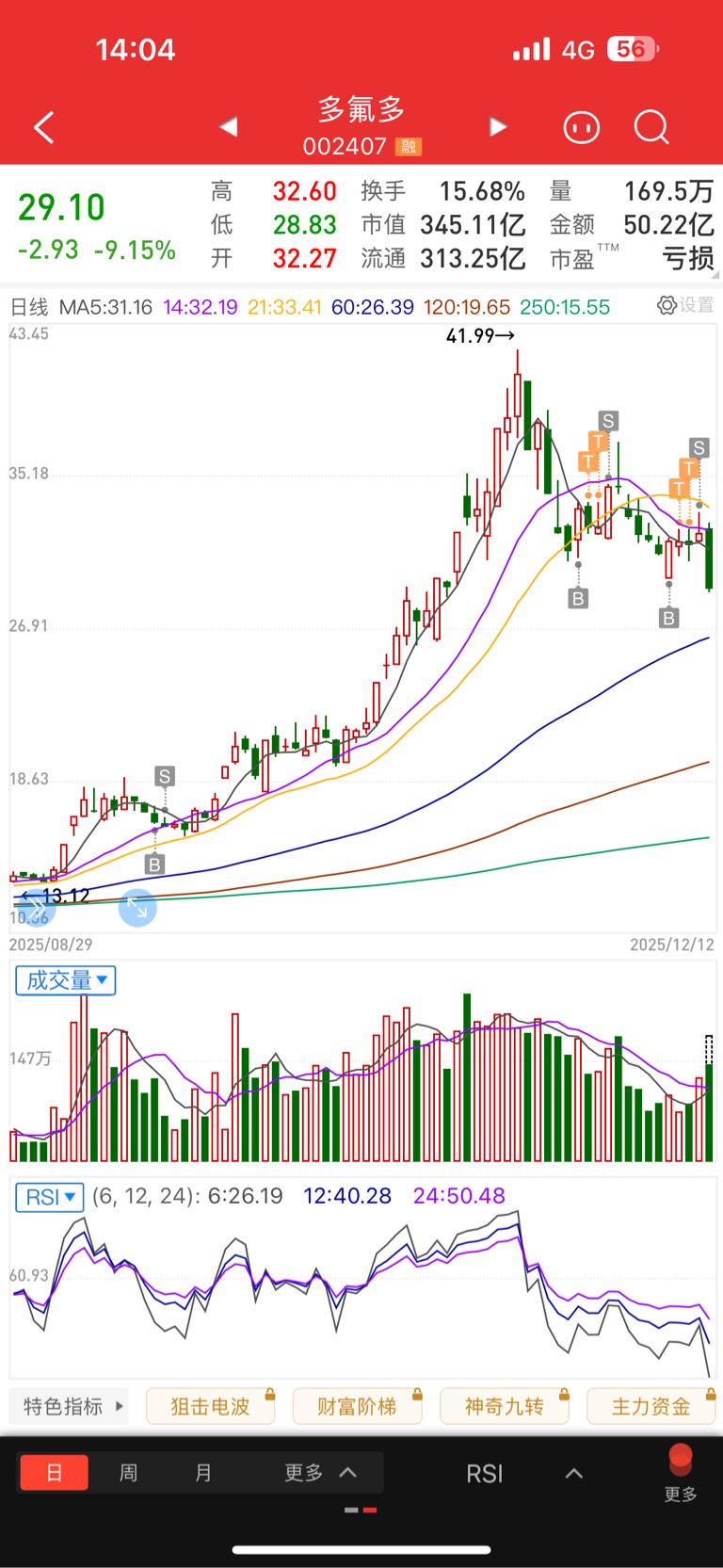
Task: Go to next stock with right triangle
Action: pos(498,126)
